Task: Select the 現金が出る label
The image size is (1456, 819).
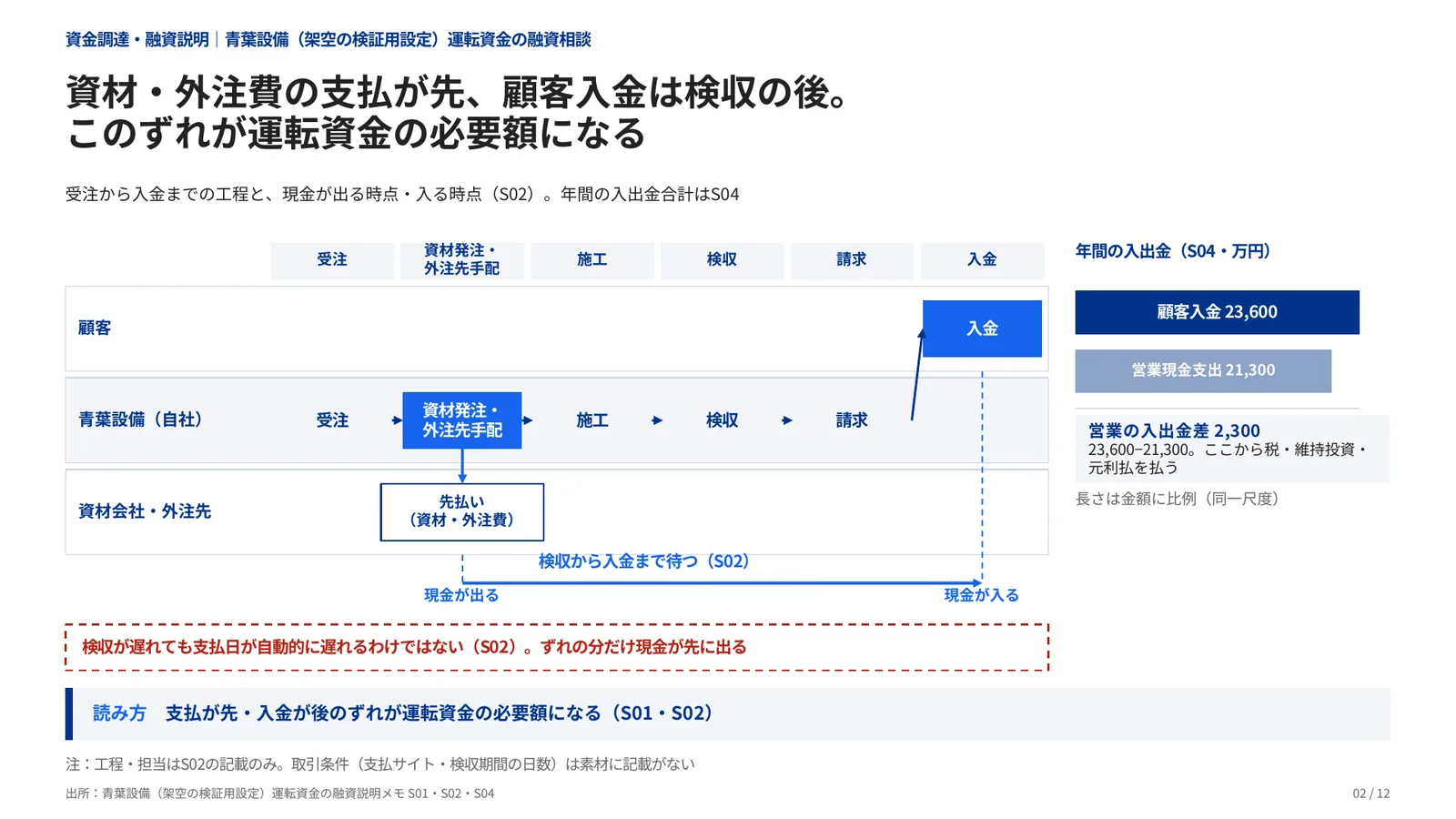Action: tap(461, 595)
